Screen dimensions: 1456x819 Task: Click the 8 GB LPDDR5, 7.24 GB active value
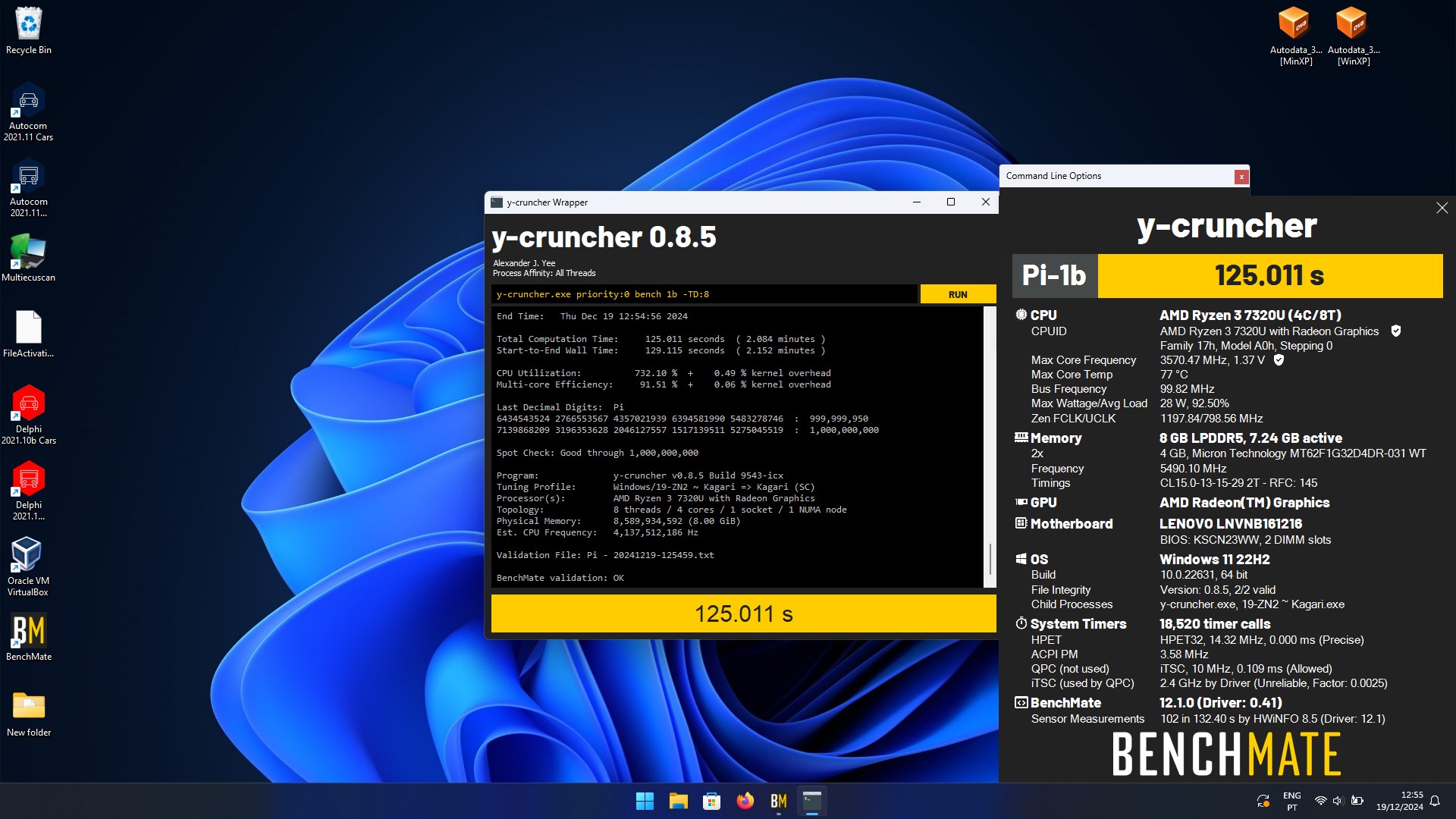(1250, 438)
